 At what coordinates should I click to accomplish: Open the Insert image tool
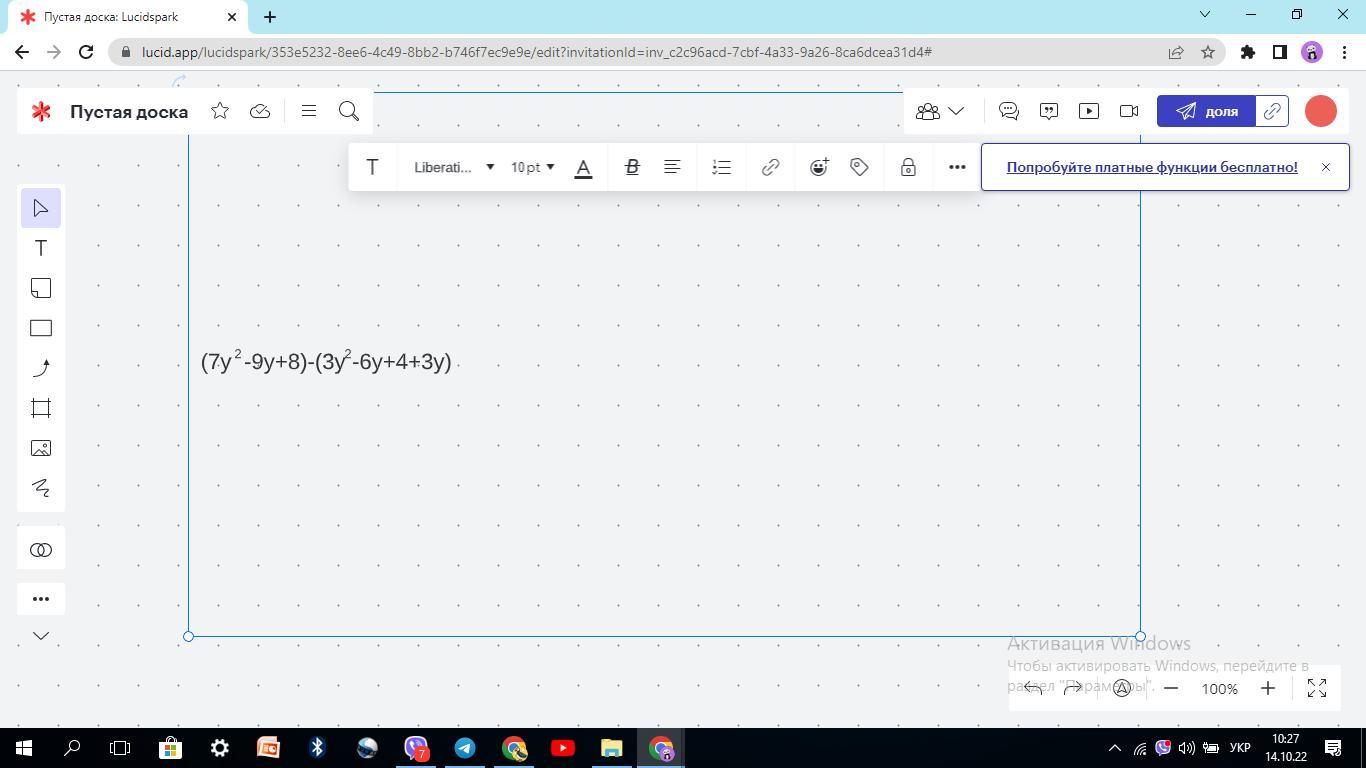(41, 448)
